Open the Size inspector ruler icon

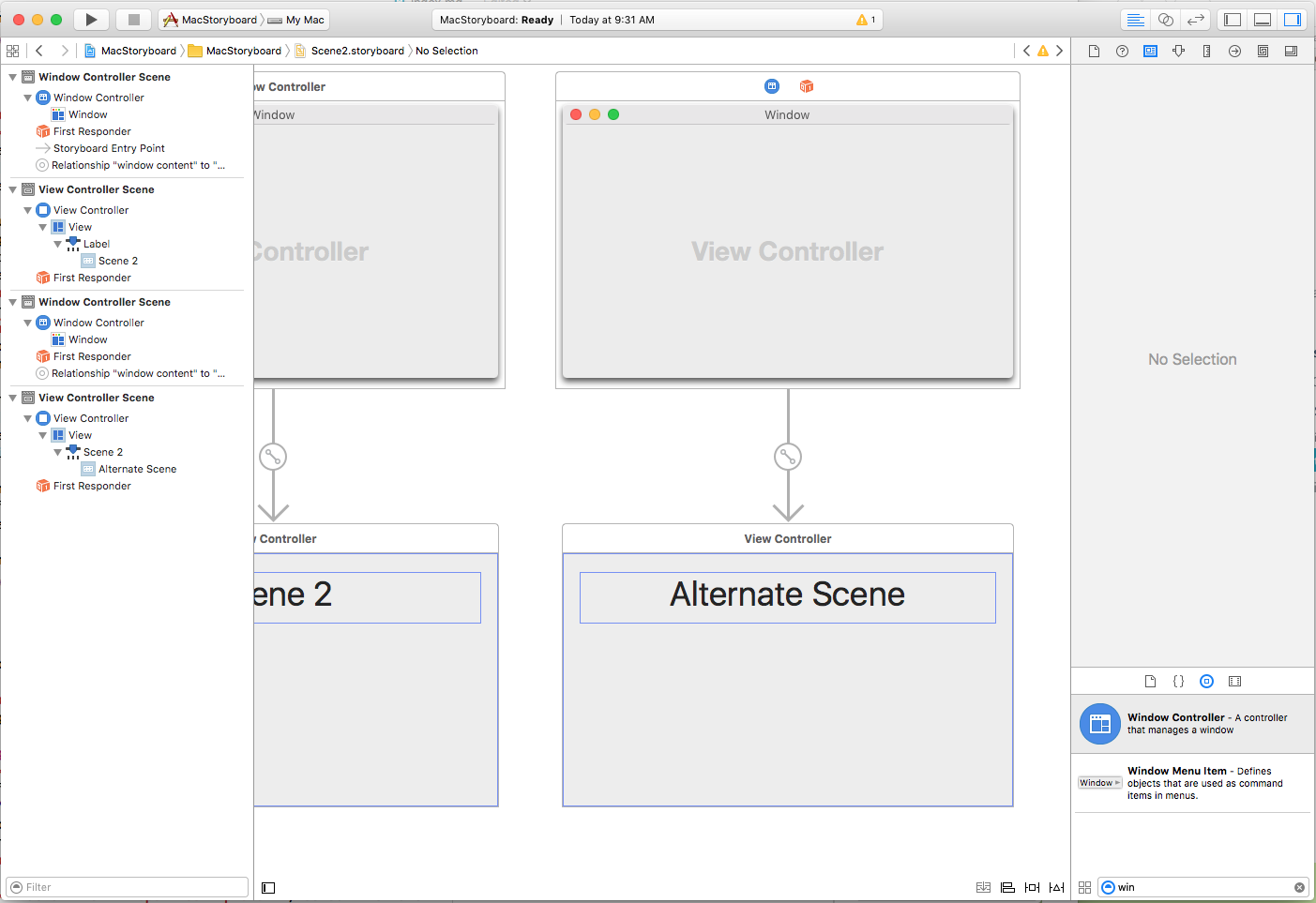[x=1207, y=52]
